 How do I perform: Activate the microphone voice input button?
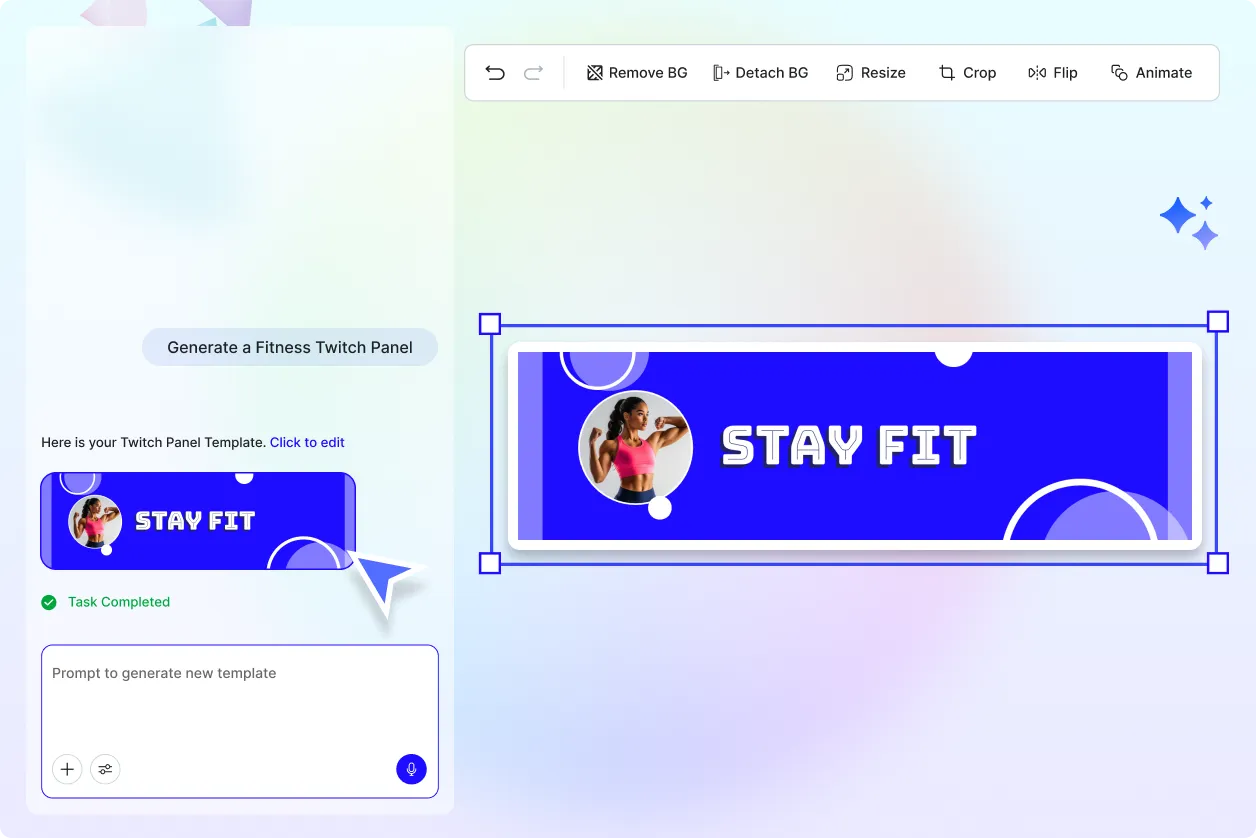(x=411, y=769)
